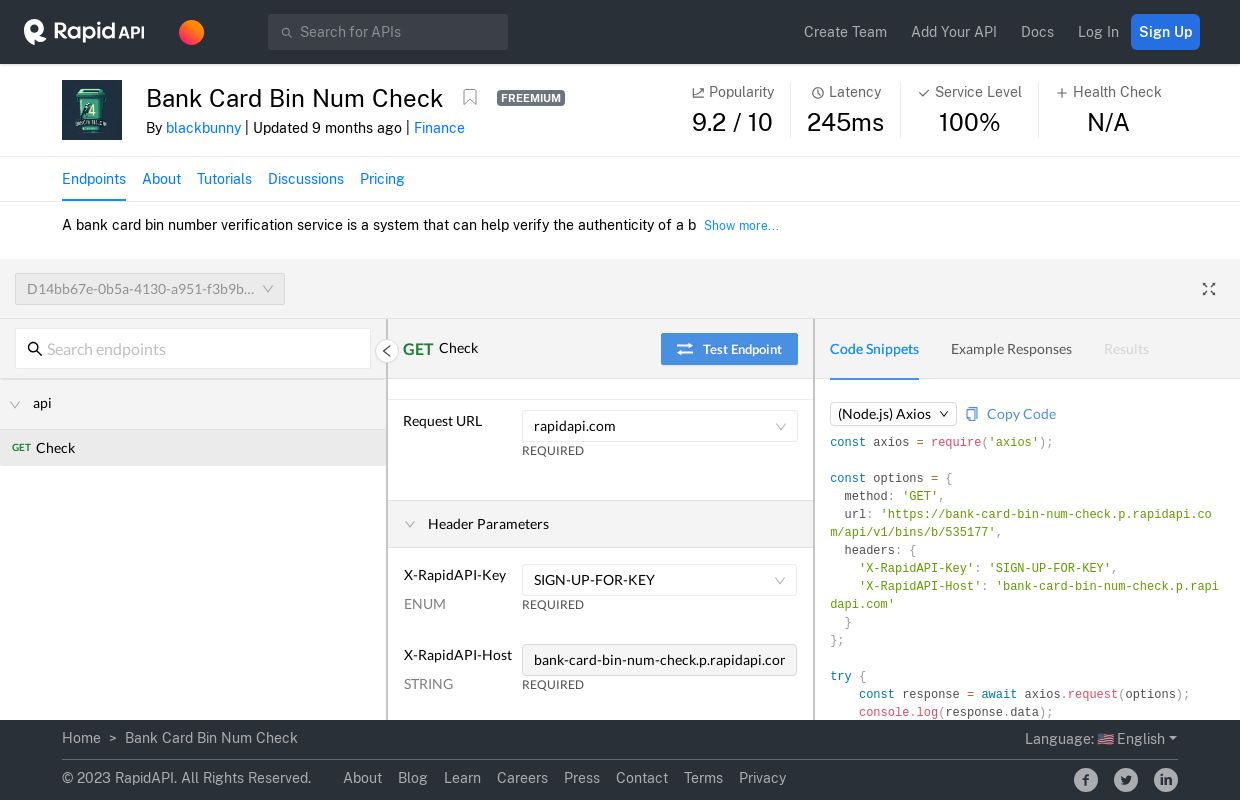Click the Log In link
The image size is (1240, 800).
pos(1098,32)
